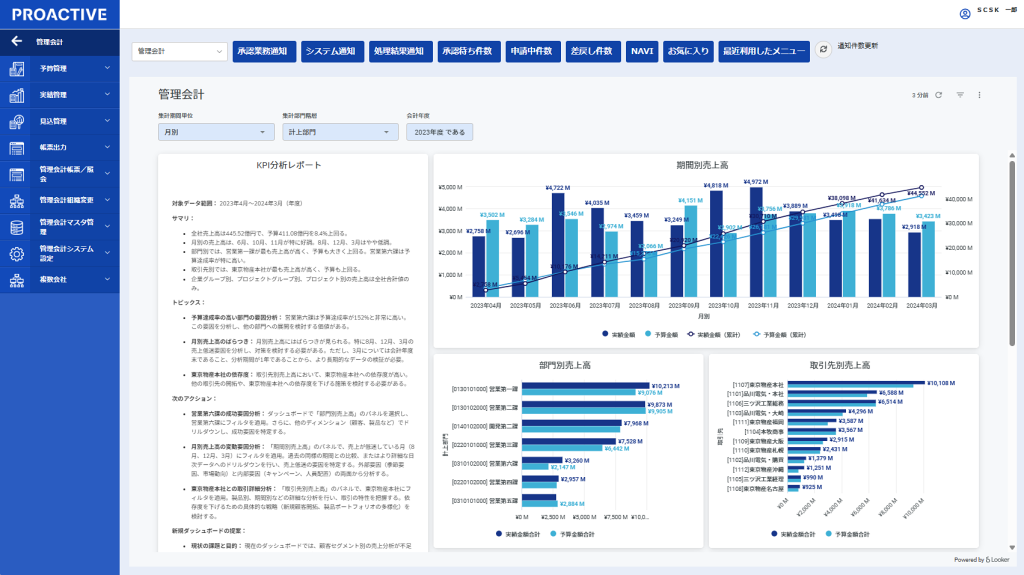1024x575 pixels.
Task: Click the 承認業務通知 button
Action: click(x=264, y=51)
